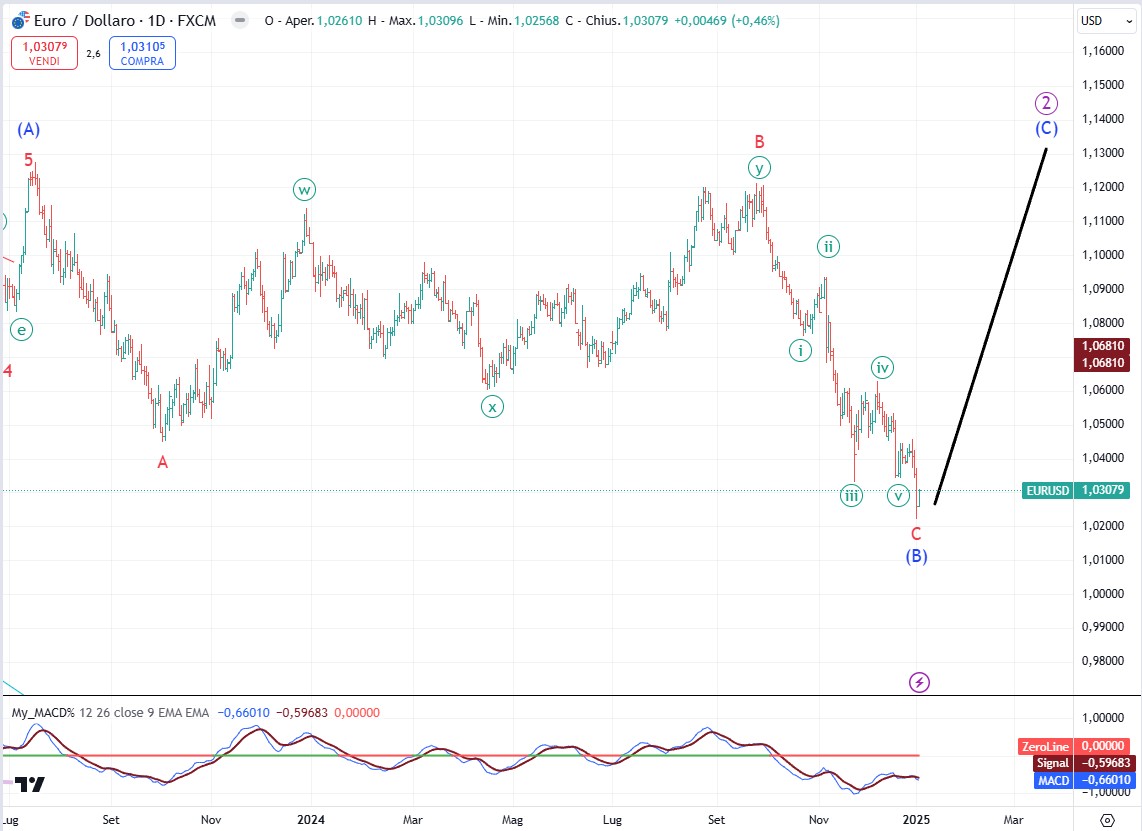This screenshot has width=1142, height=831.
Task: Click the "2024" time axis label
Action: tap(311, 819)
